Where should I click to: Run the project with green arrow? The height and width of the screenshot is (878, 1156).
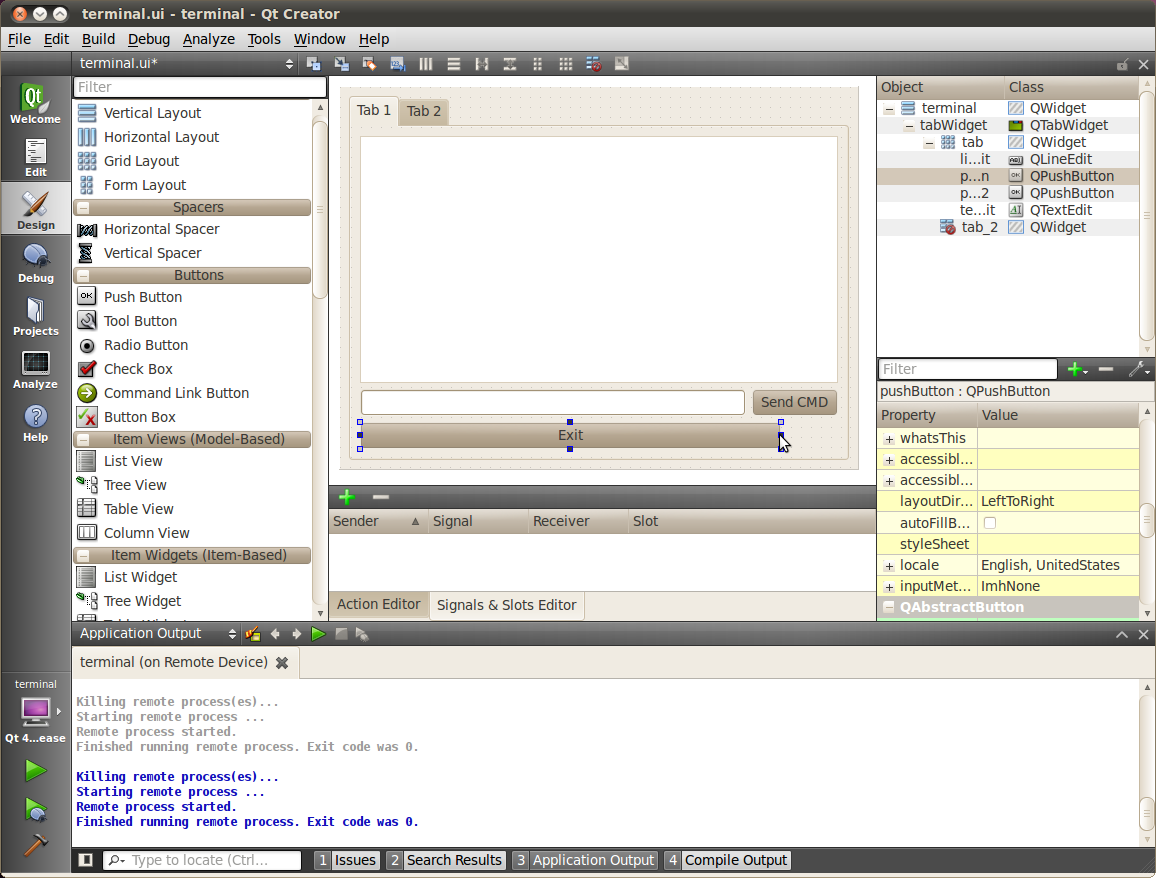35,771
